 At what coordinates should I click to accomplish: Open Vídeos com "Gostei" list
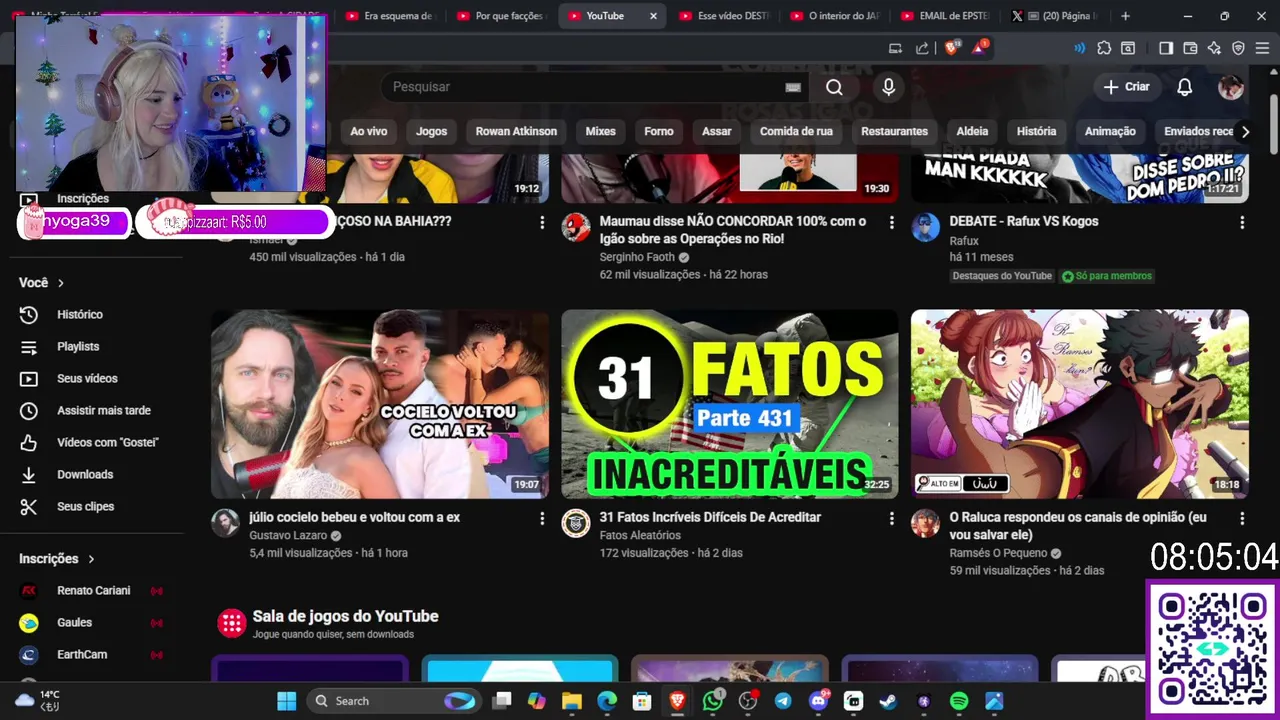click(108, 443)
